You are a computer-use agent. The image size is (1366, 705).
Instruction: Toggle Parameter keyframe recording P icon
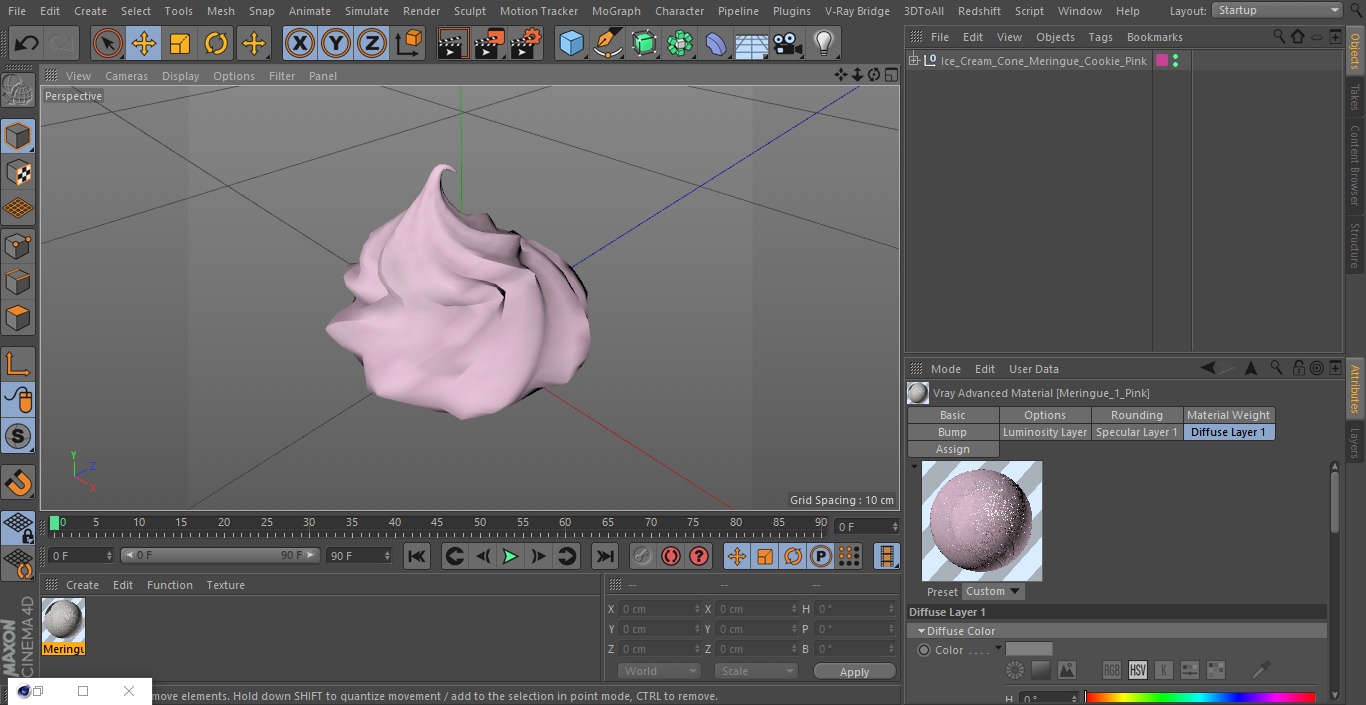[821, 556]
